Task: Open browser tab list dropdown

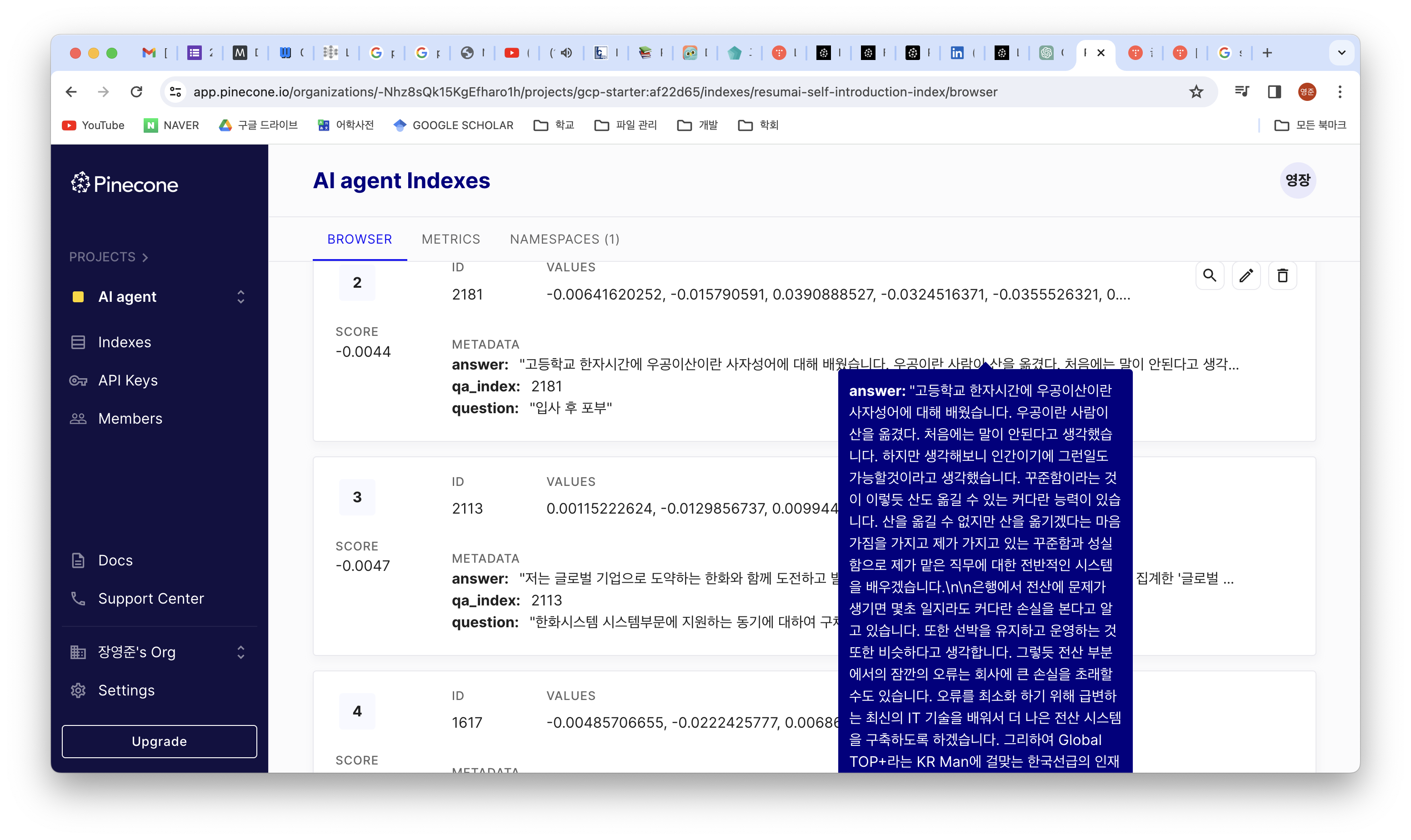Action: (1341, 53)
